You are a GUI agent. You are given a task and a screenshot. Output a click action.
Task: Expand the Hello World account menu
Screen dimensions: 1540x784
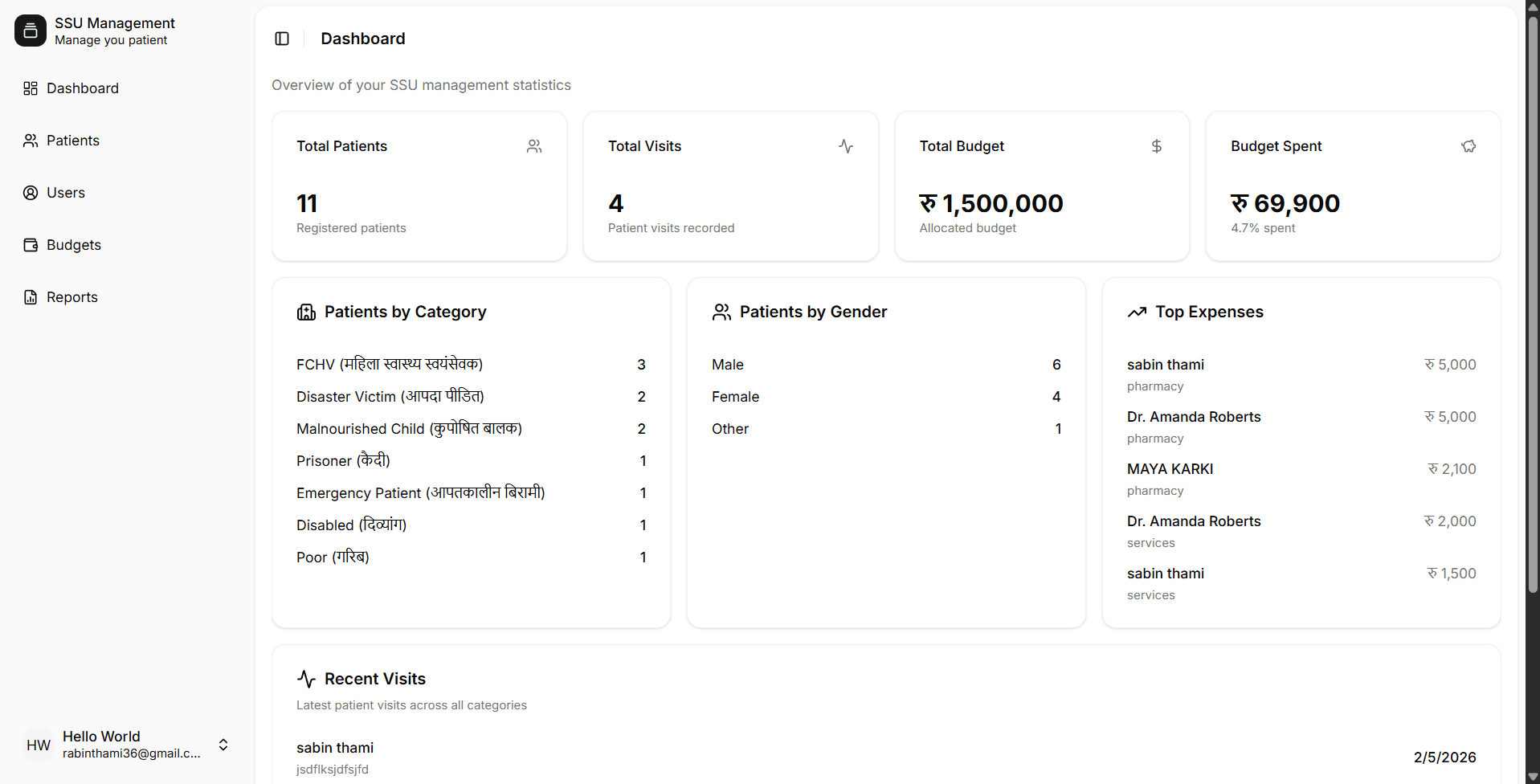coord(223,745)
